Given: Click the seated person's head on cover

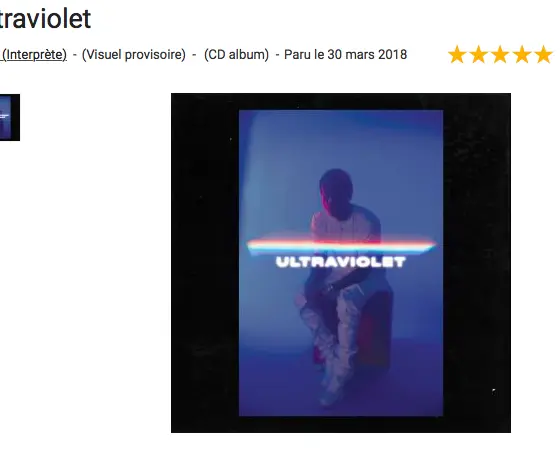Looking at the screenshot, I should (x=336, y=195).
